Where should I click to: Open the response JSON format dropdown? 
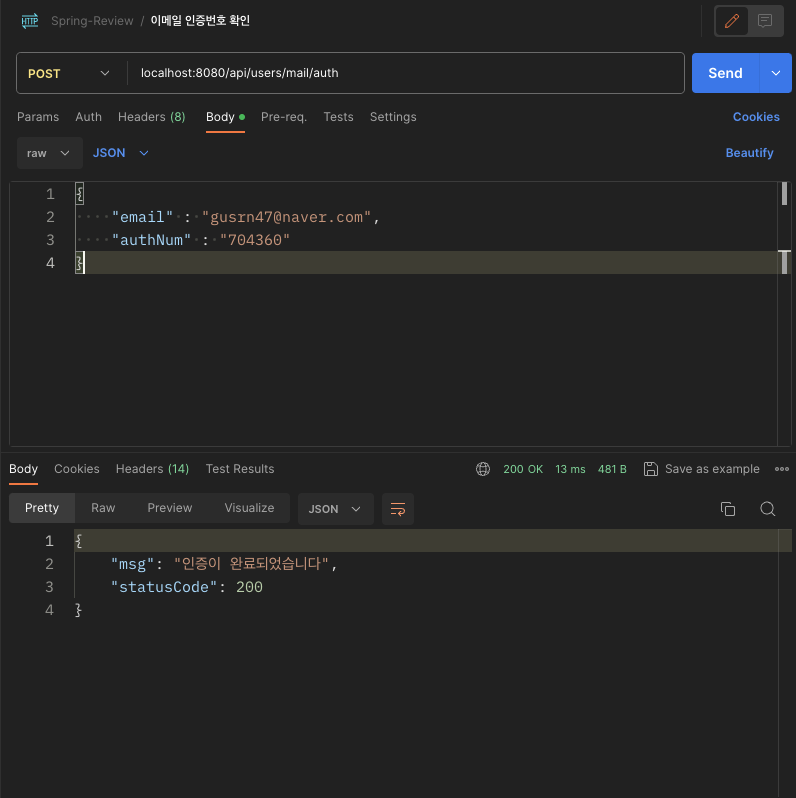pyautogui.click(x=335, y=509)
